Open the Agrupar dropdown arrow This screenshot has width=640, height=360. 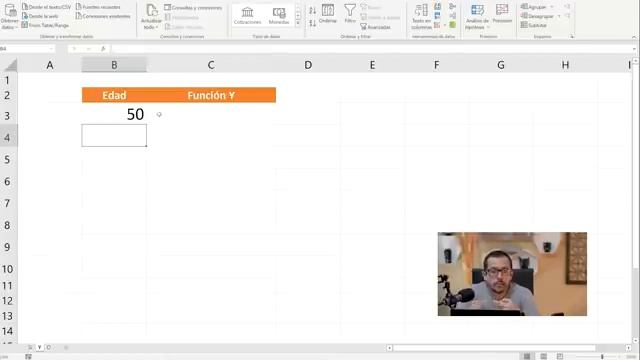(x=552, y=7)
